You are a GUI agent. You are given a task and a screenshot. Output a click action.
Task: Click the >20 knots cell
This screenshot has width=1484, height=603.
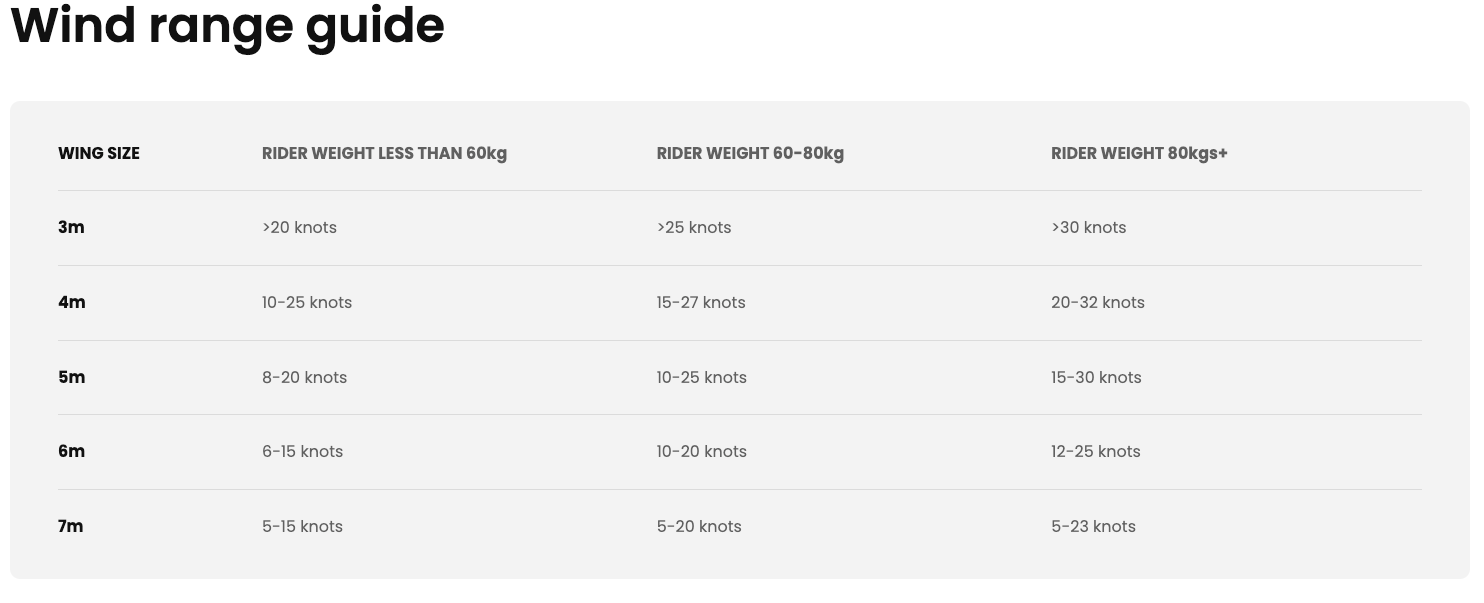click(x=299, y=227)
